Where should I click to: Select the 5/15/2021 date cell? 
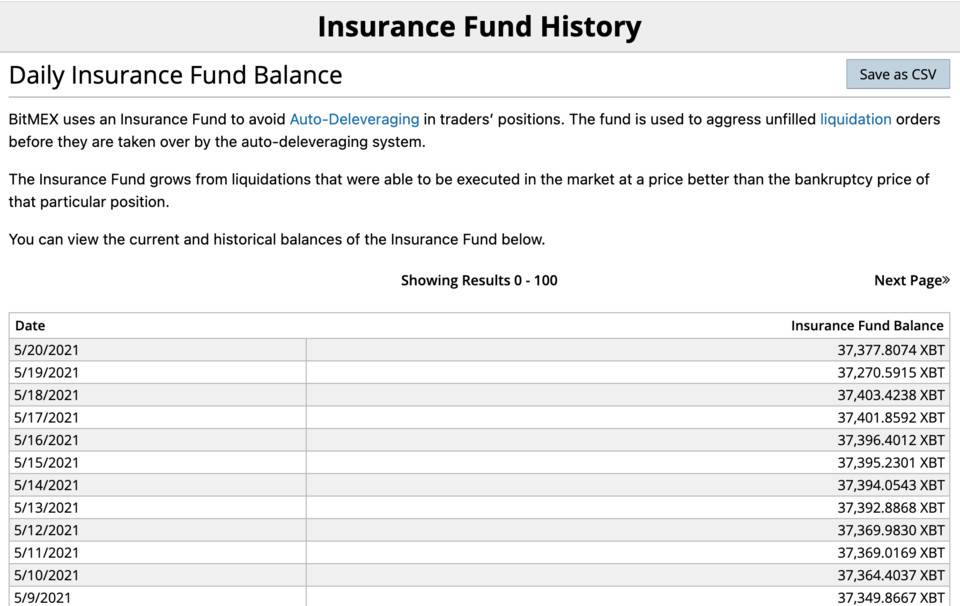pyautogui.click(x=47, y=462)
